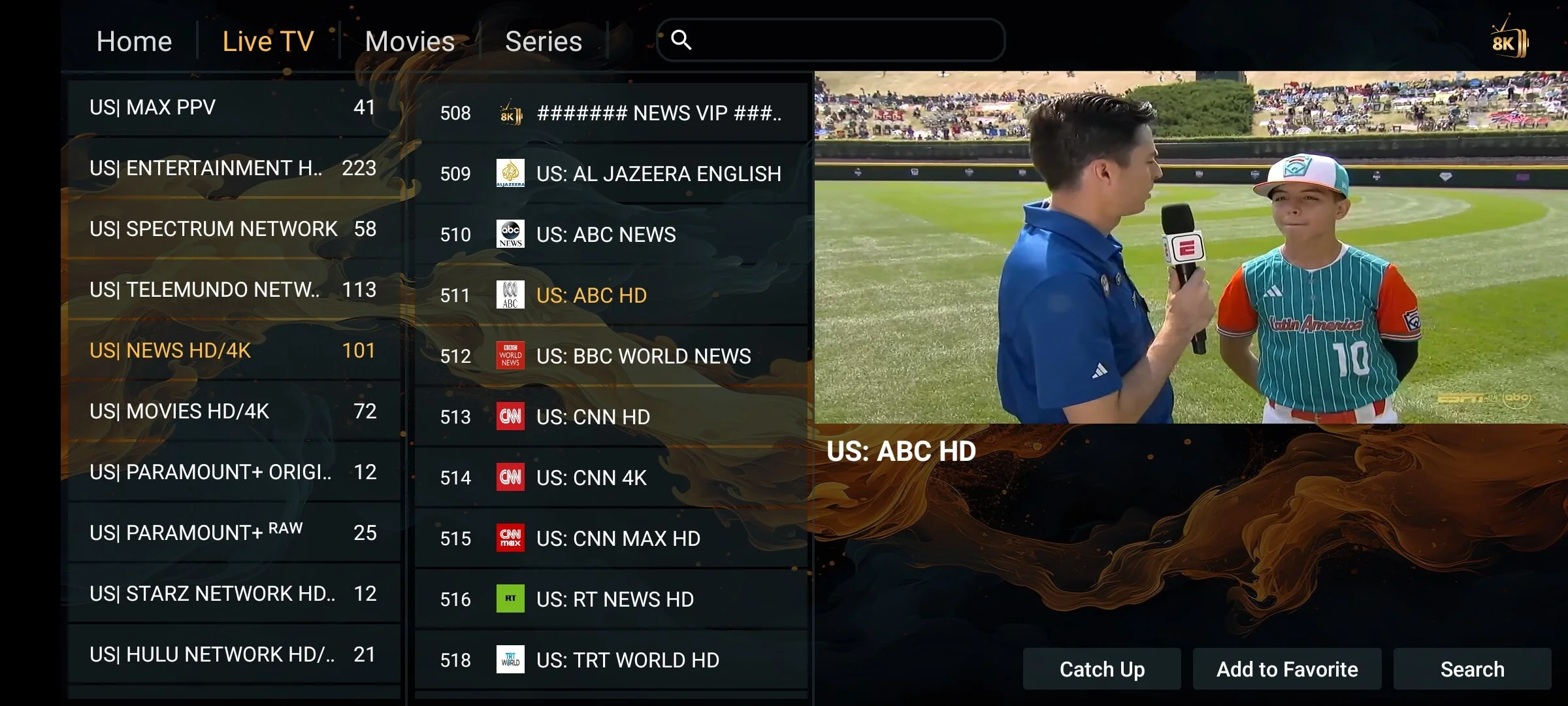Go to the Home tab
The image size is (1568, 706).
coord(134,41)
